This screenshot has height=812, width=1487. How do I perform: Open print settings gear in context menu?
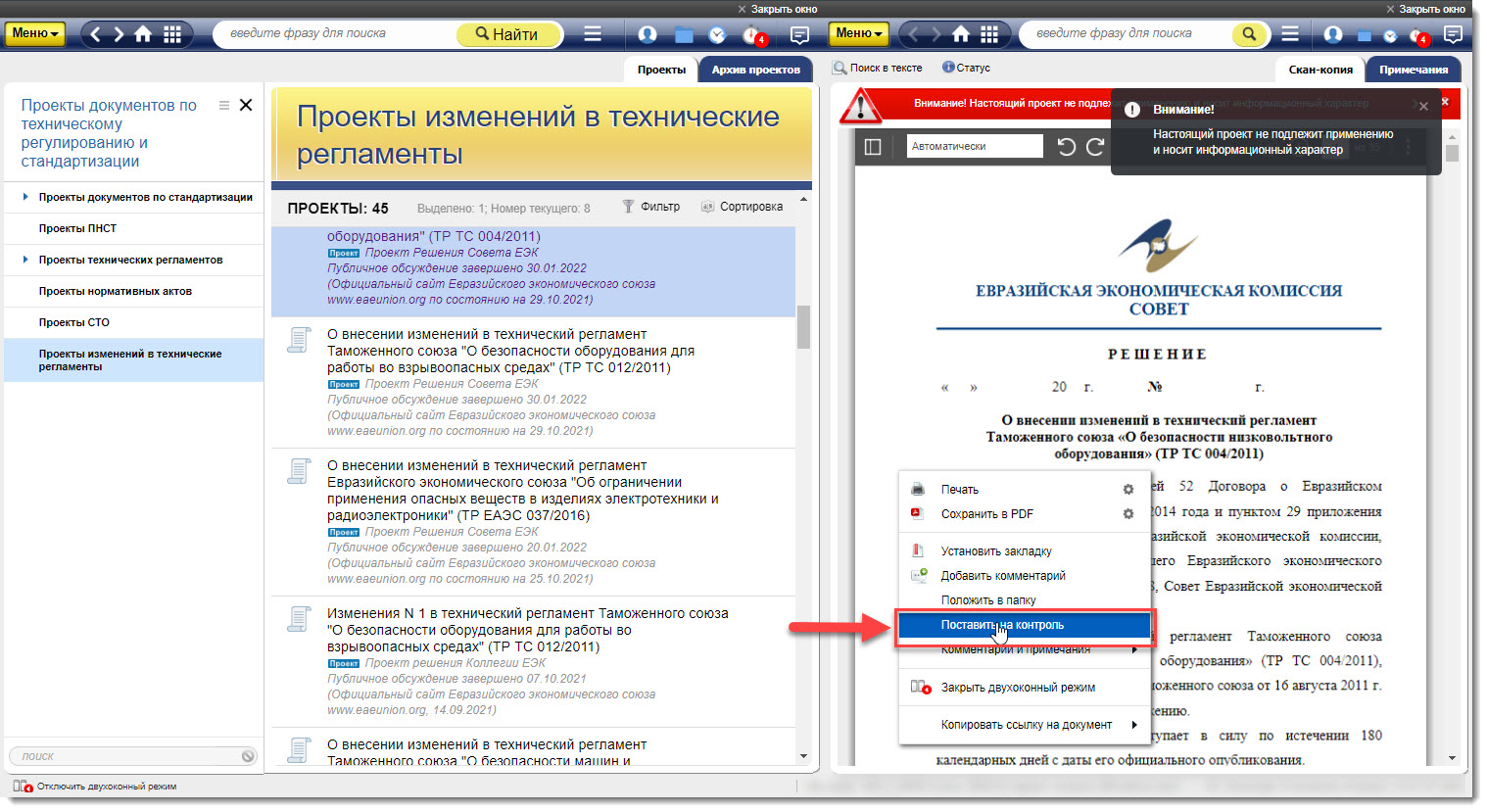[x=1128, y=490]
